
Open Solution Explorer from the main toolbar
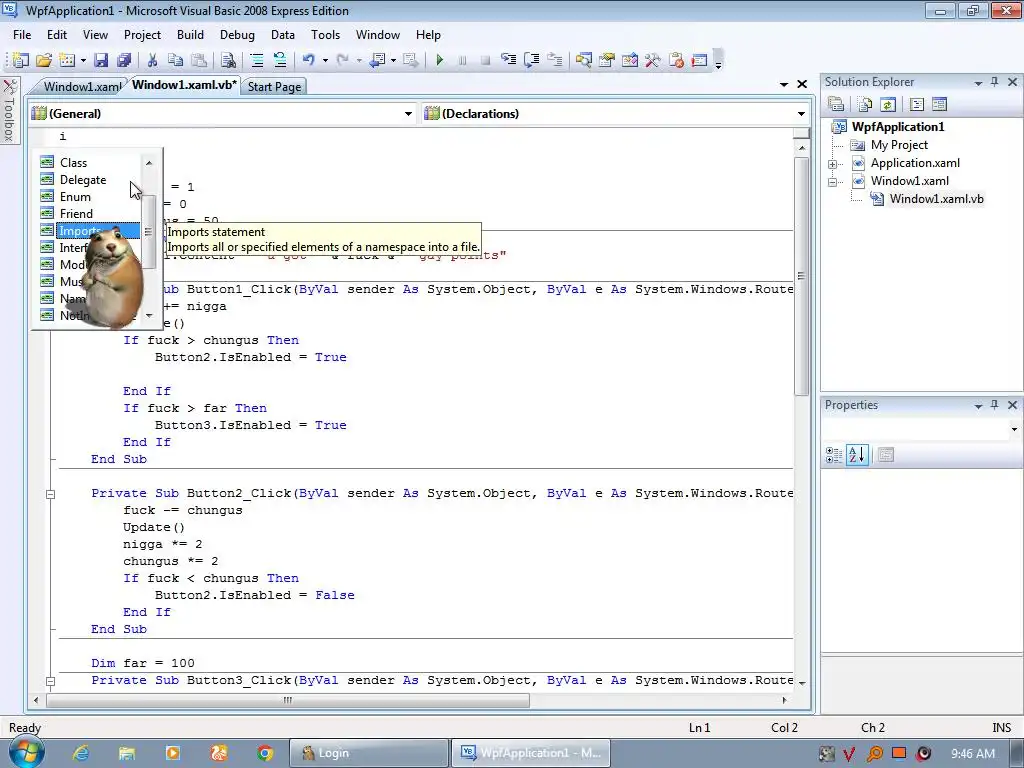583,61
